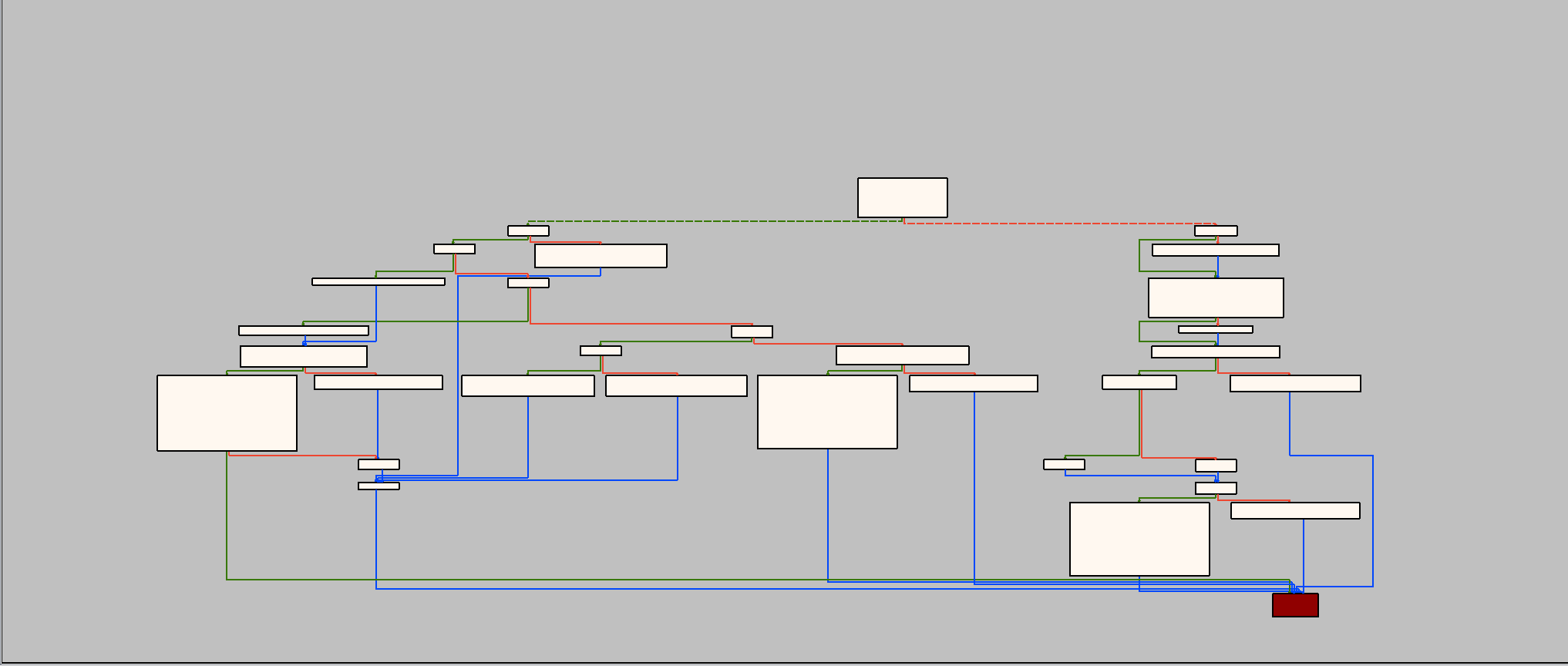The image size is (1568, 666).
Task: Select the block directly above the far-left large block
Action: 303,356
